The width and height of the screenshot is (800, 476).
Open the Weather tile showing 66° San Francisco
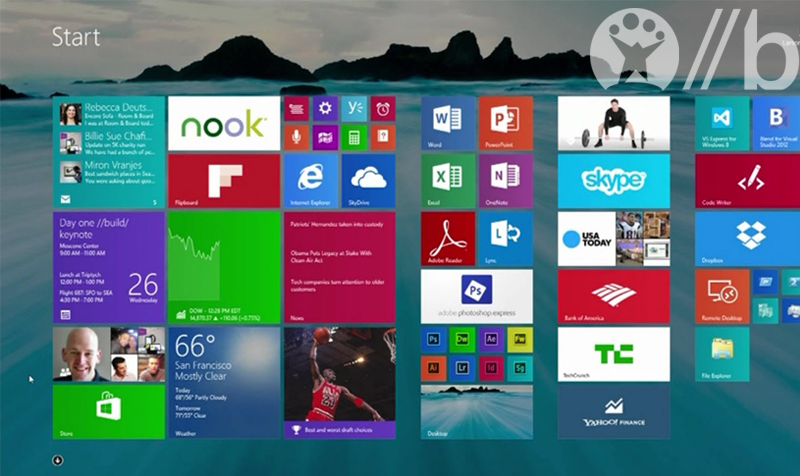tap(224, 383)
